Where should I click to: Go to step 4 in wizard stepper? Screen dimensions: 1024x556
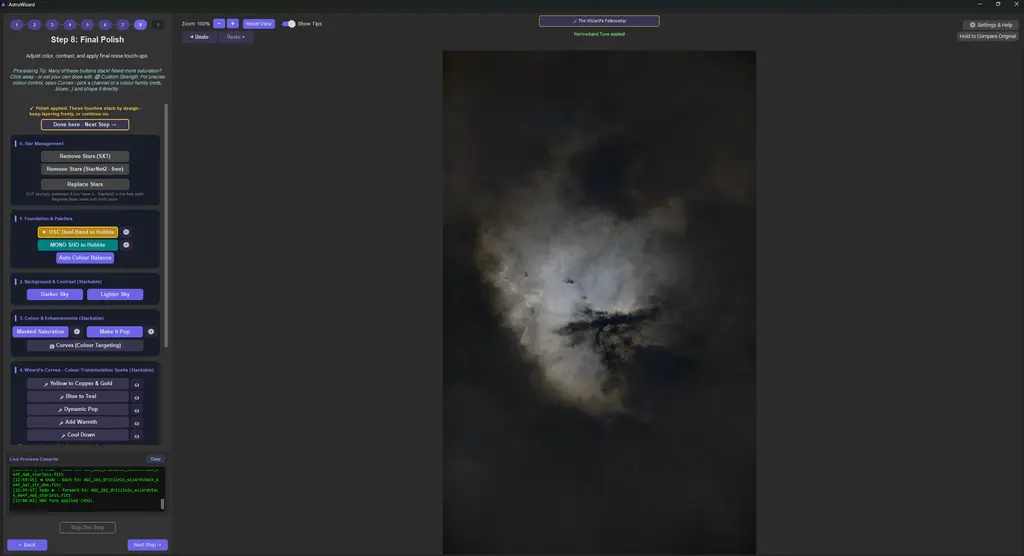pos(69,25)
